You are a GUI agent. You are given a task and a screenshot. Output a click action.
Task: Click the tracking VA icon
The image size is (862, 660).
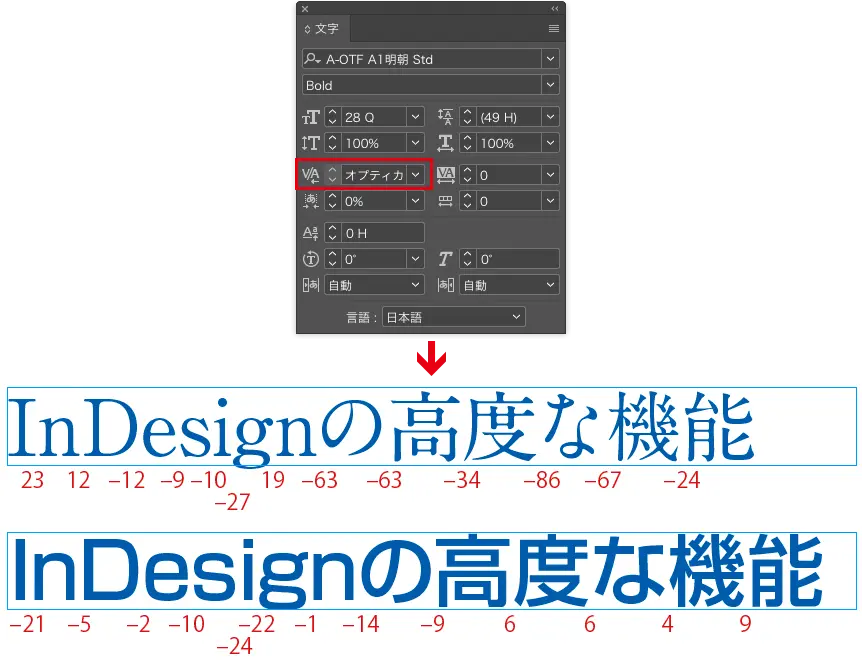point(446,174)
